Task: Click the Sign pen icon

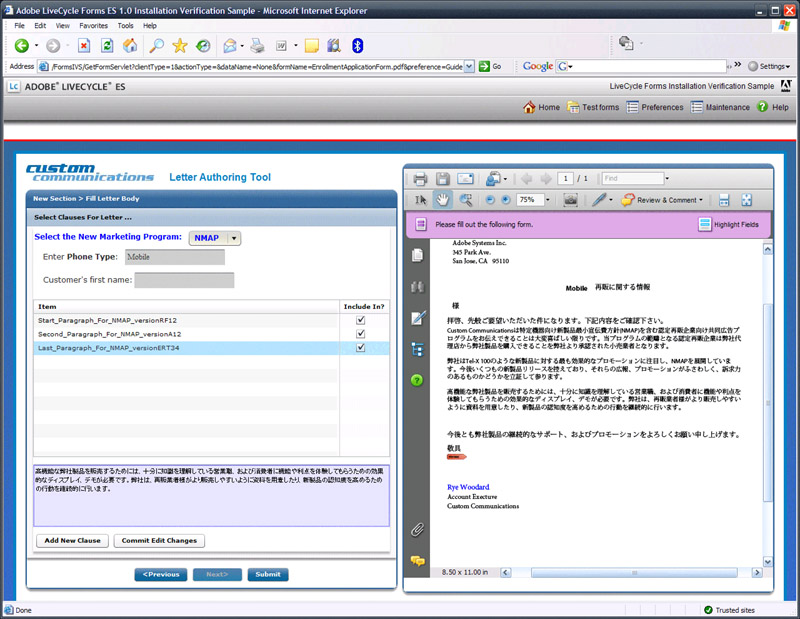Action: [598, 200]
